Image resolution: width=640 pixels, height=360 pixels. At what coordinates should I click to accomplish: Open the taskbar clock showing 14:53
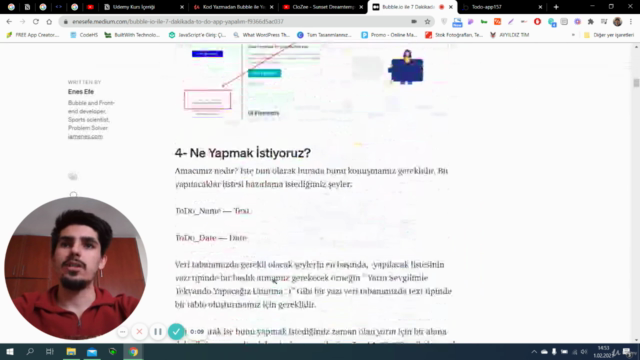[603, 352]
